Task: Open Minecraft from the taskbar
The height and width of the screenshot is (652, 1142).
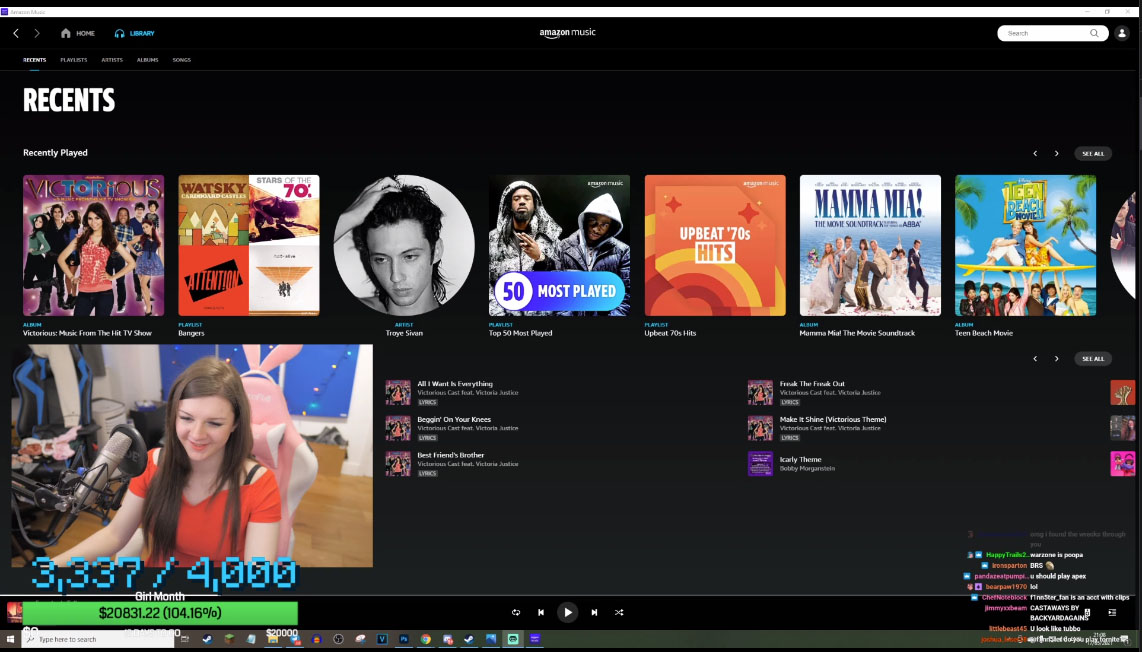Action: click(229, 640)
